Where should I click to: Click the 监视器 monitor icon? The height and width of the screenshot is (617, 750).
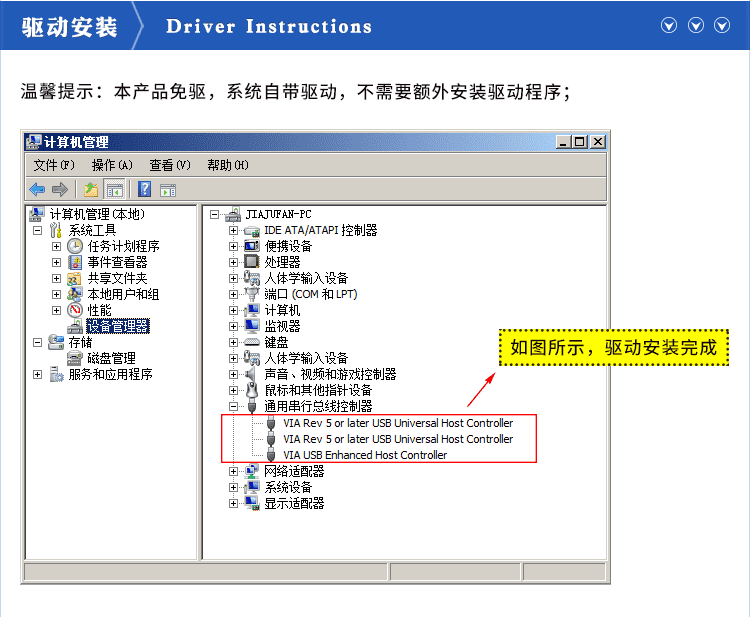[x=252, y=326]
